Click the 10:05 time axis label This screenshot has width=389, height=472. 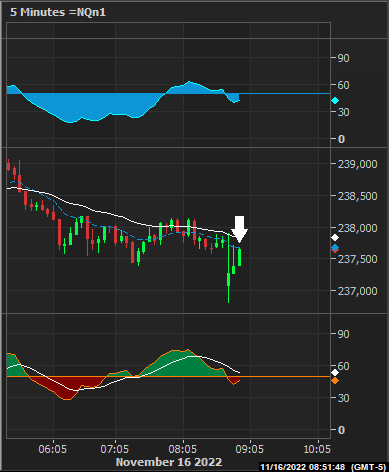click(317, 449)
